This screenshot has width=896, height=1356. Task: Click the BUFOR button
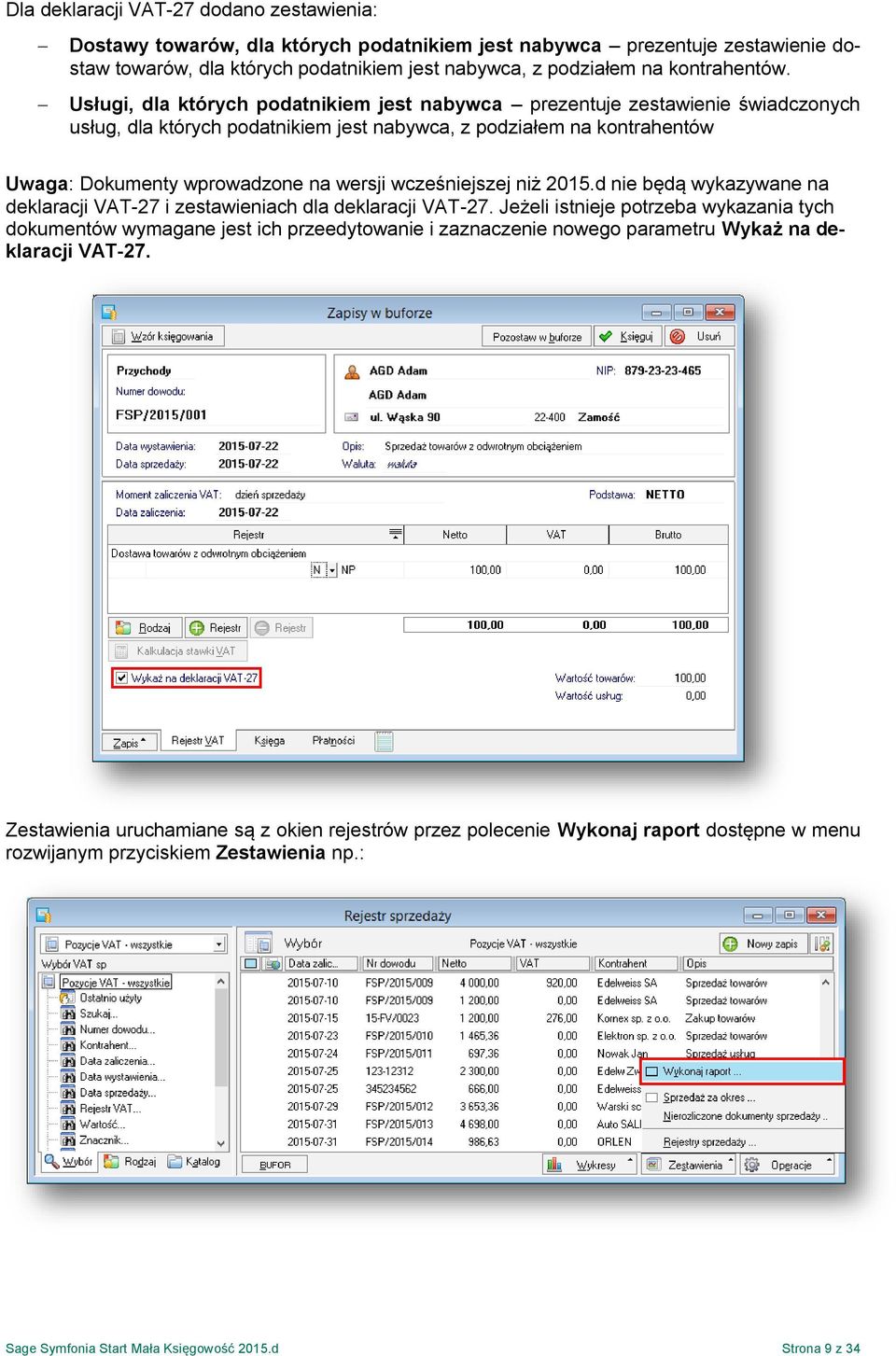pos(275,1166)
